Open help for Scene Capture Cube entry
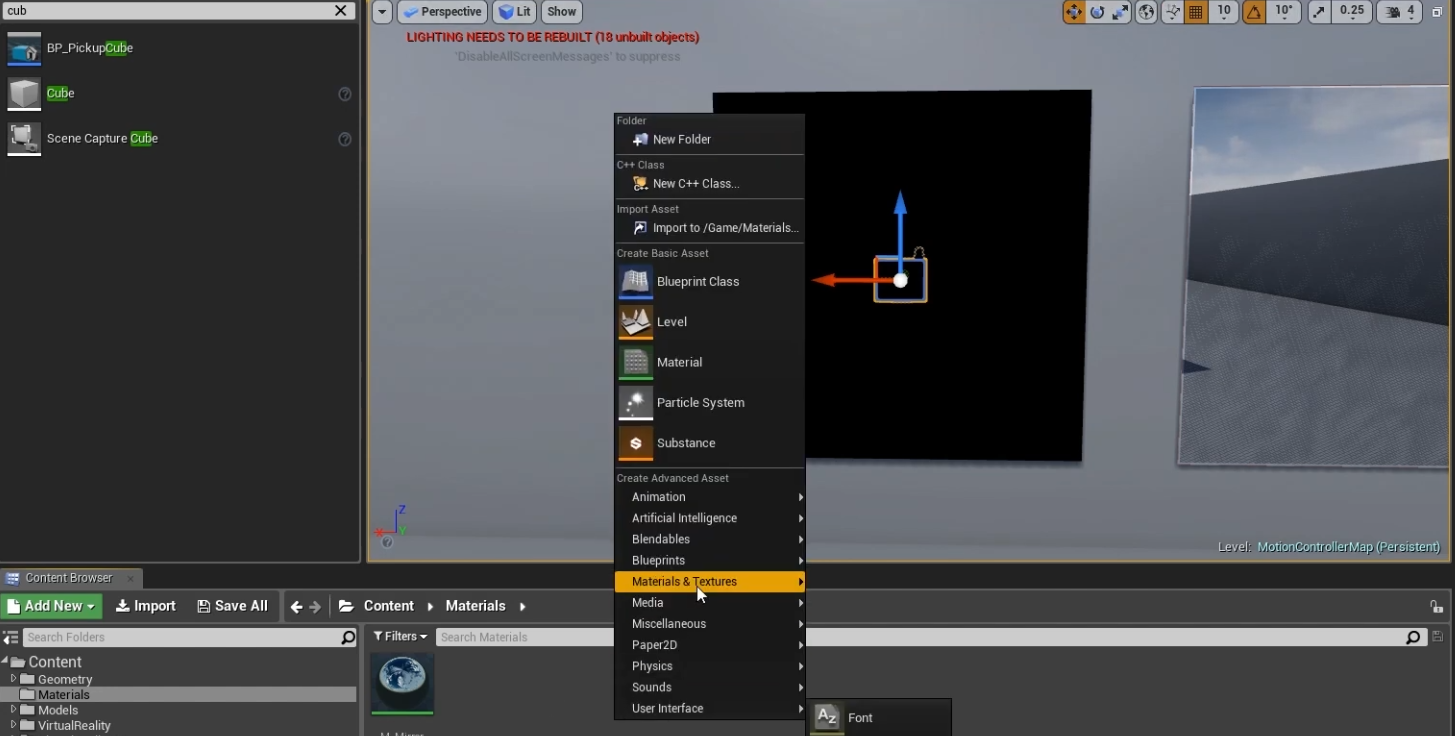1455x736 pixels. [345, 139]
